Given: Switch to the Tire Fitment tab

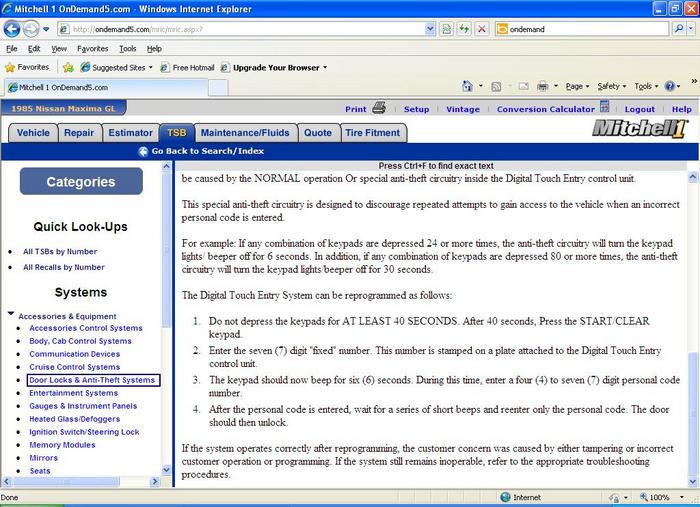Looking at the screenshot, I should point(373,133).
